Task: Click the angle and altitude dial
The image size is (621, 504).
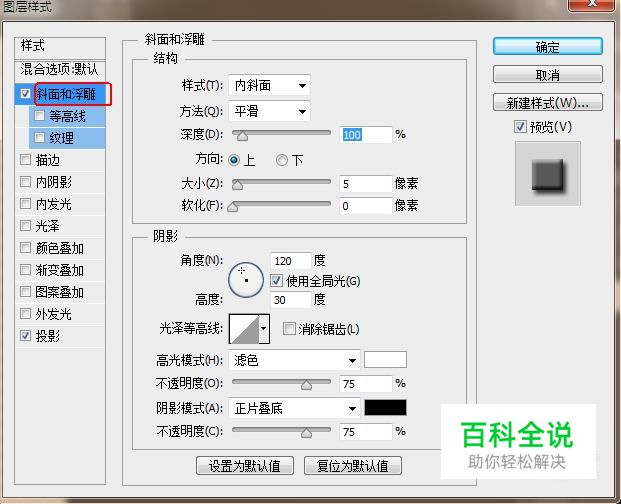Action: click(246, 280)
